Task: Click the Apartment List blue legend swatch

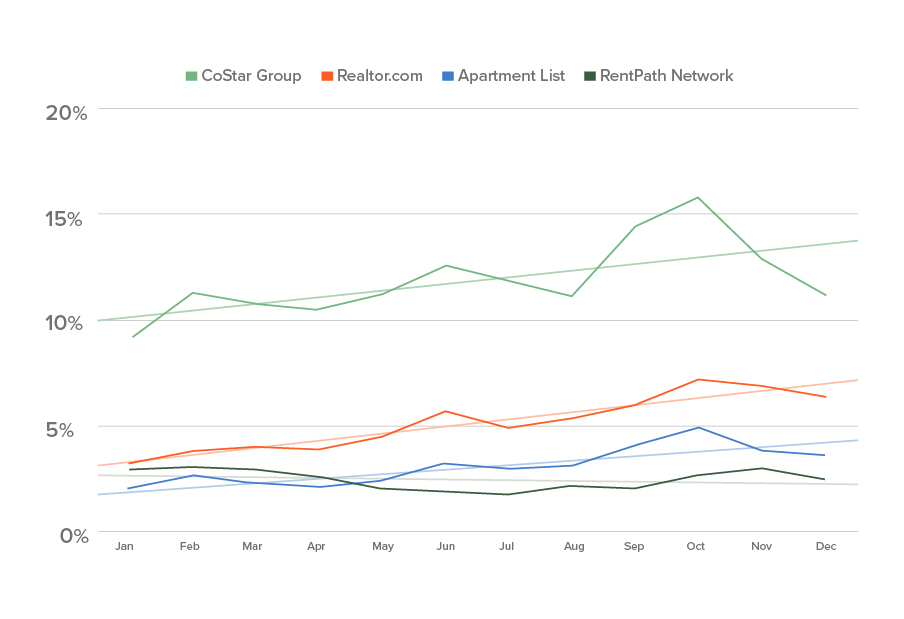Action: click(448, 76)
